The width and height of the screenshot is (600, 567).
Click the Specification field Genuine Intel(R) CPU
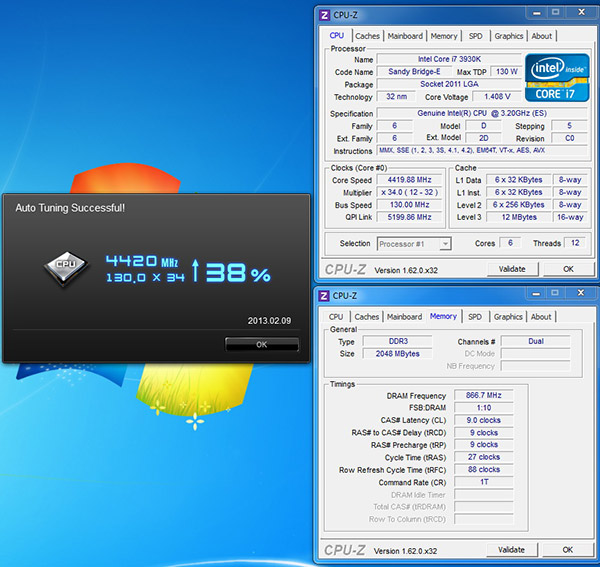coord(482,113)
